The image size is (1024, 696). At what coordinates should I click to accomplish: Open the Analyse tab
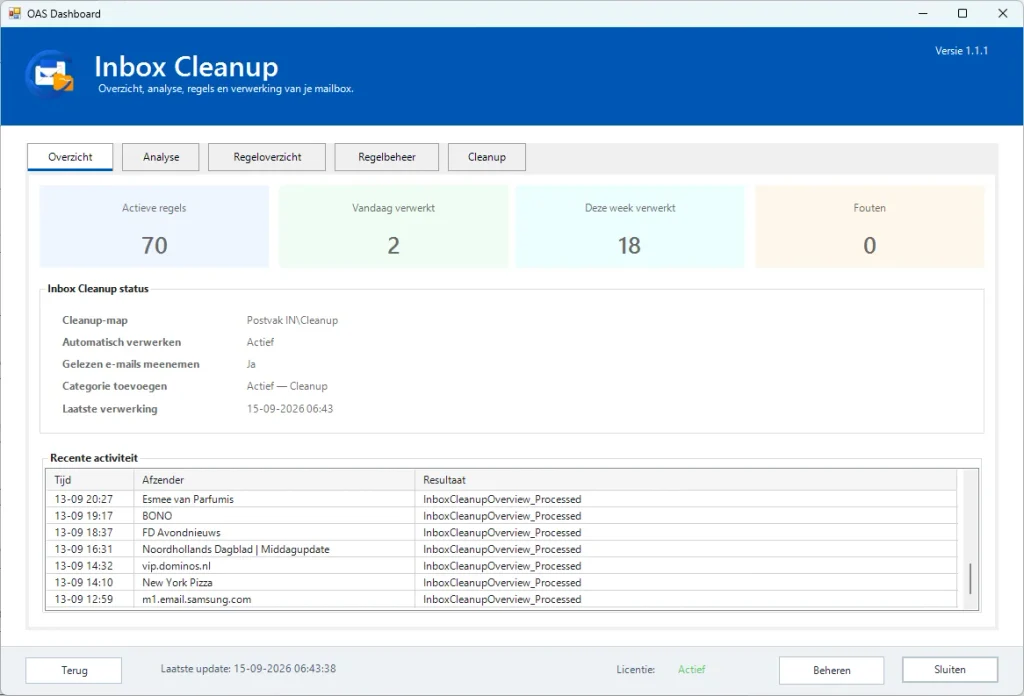(161, 157)
